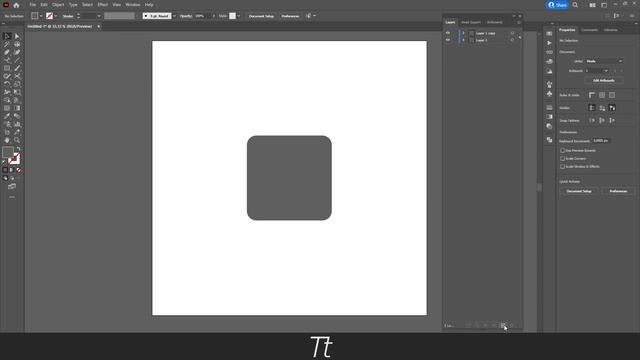Select the Magic Wand tool
This screenshot has height=360, width=640.
[x=7, y=44]
